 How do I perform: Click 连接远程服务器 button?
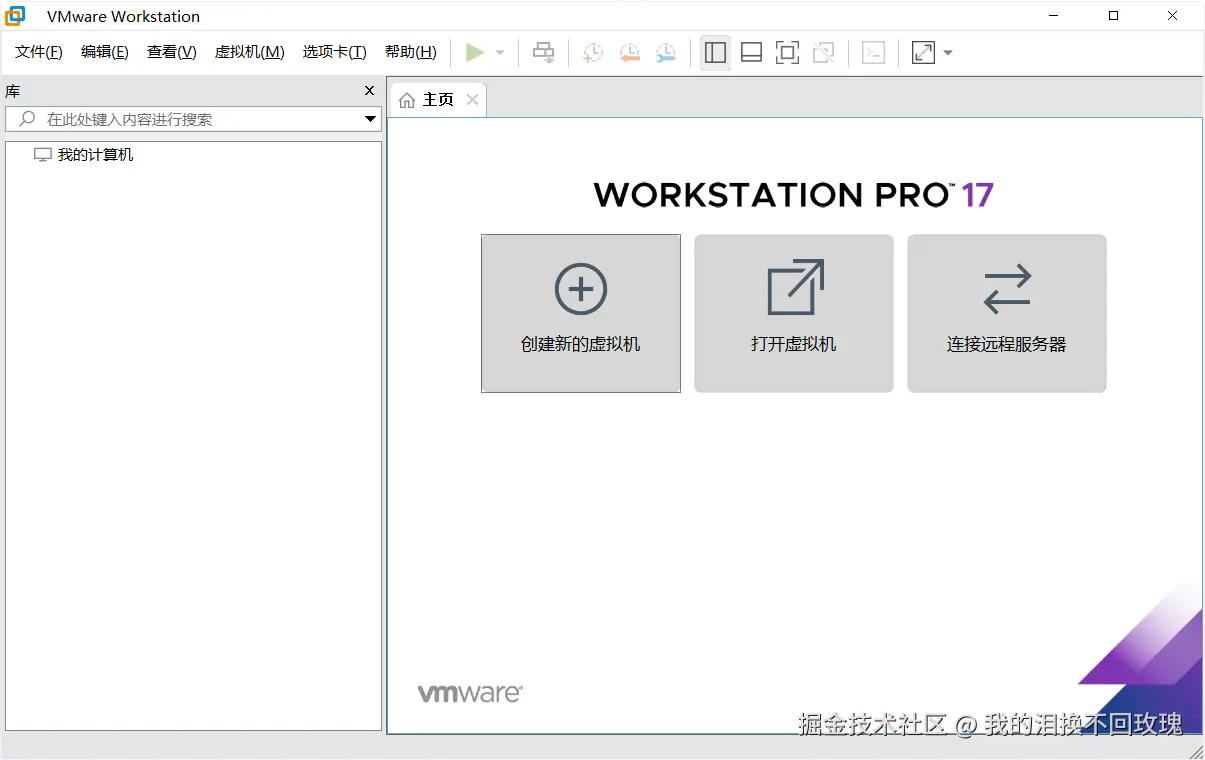[x=1007, y=313]
